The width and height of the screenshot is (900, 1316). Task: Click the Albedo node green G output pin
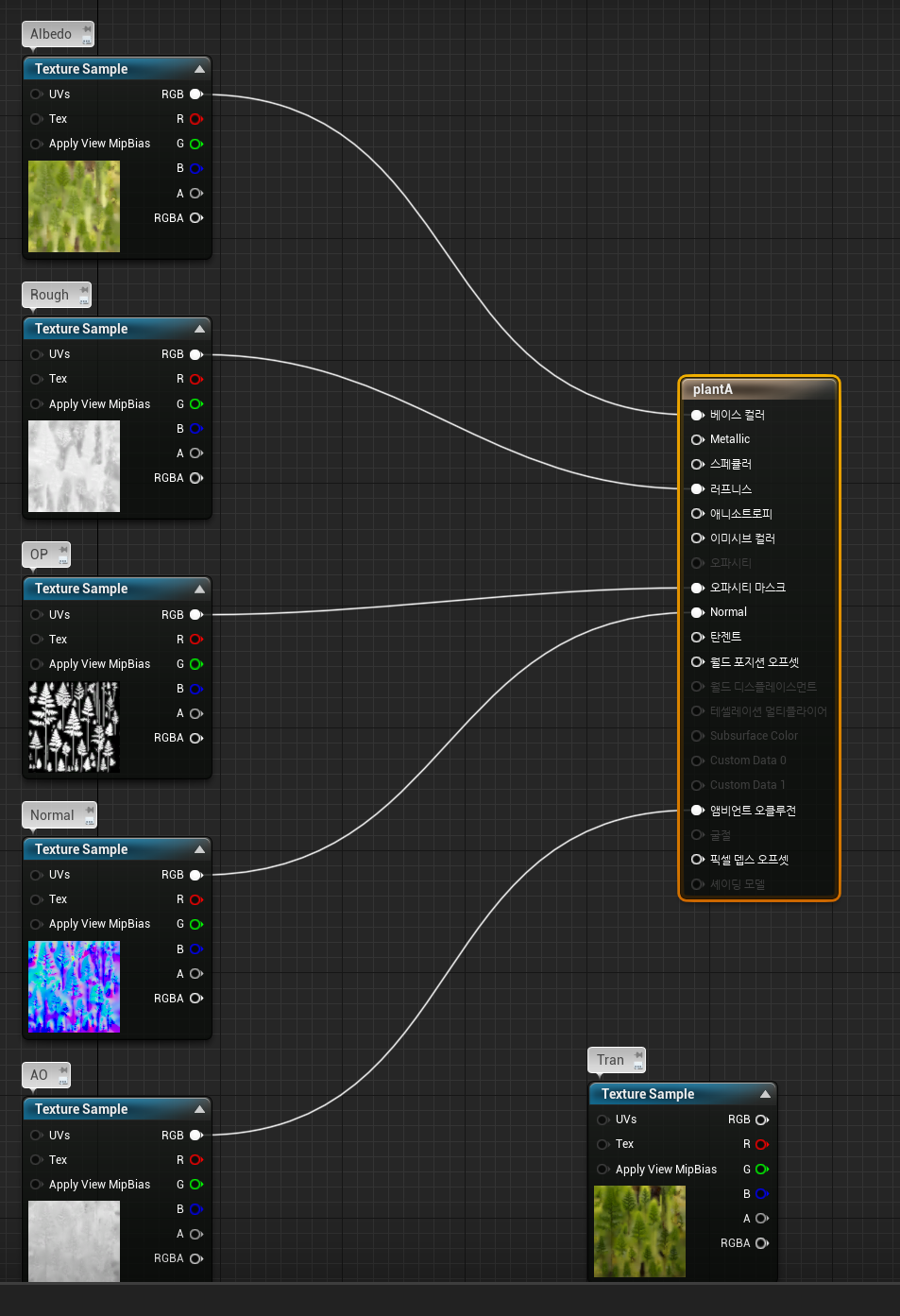coord(196,144)
